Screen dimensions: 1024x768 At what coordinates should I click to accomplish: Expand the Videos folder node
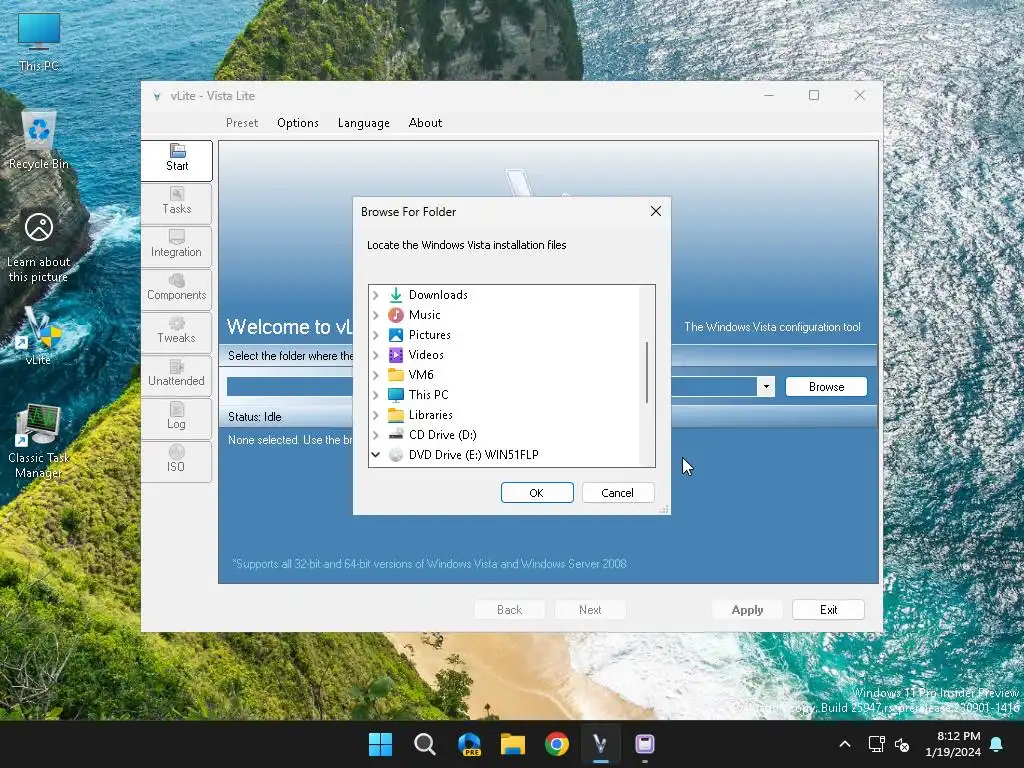pyautogui.click(x=376, y=355)
